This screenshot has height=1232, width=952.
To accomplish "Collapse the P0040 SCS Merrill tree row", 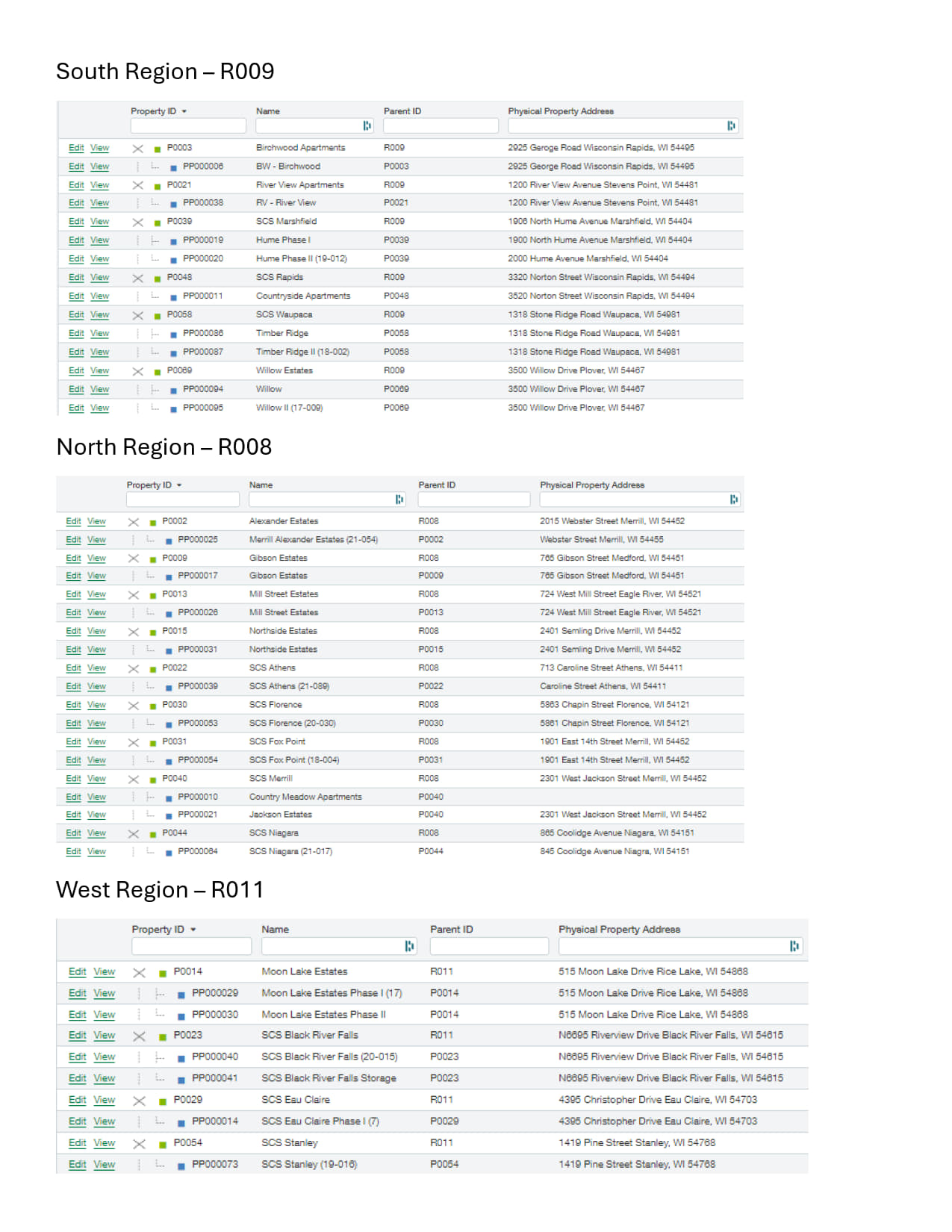I will tap(134, 780).
